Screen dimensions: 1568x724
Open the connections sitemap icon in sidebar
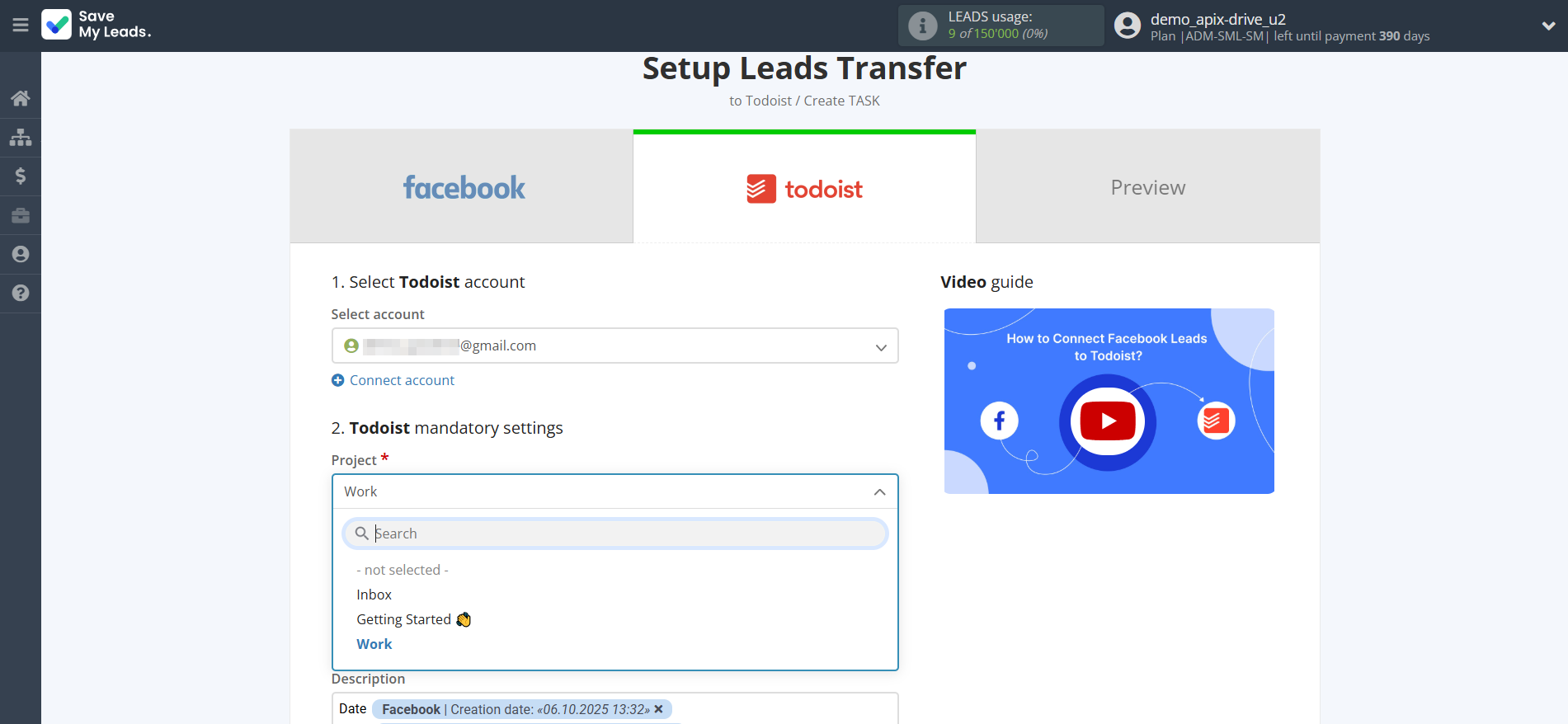click(21, 137)
